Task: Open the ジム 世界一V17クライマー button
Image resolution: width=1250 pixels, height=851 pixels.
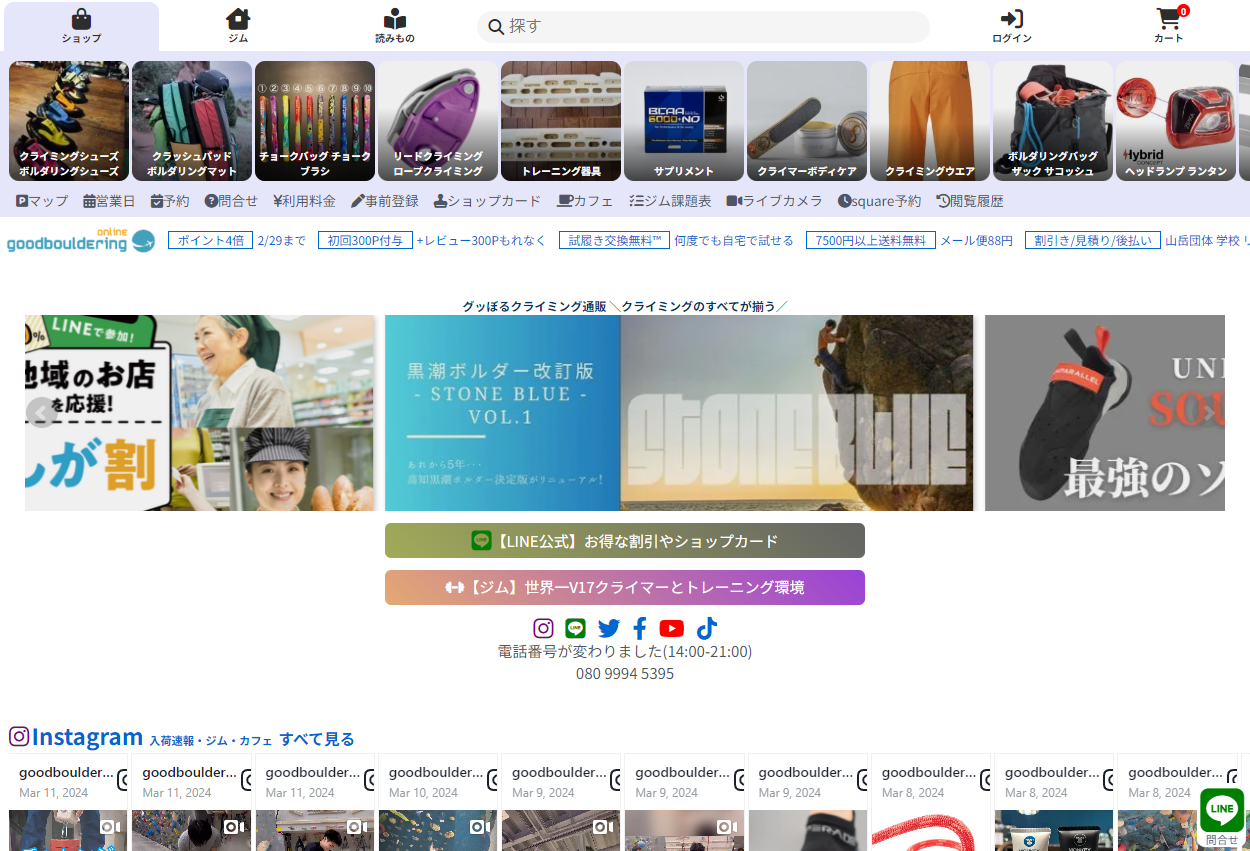Action: (x=625, y=587)
